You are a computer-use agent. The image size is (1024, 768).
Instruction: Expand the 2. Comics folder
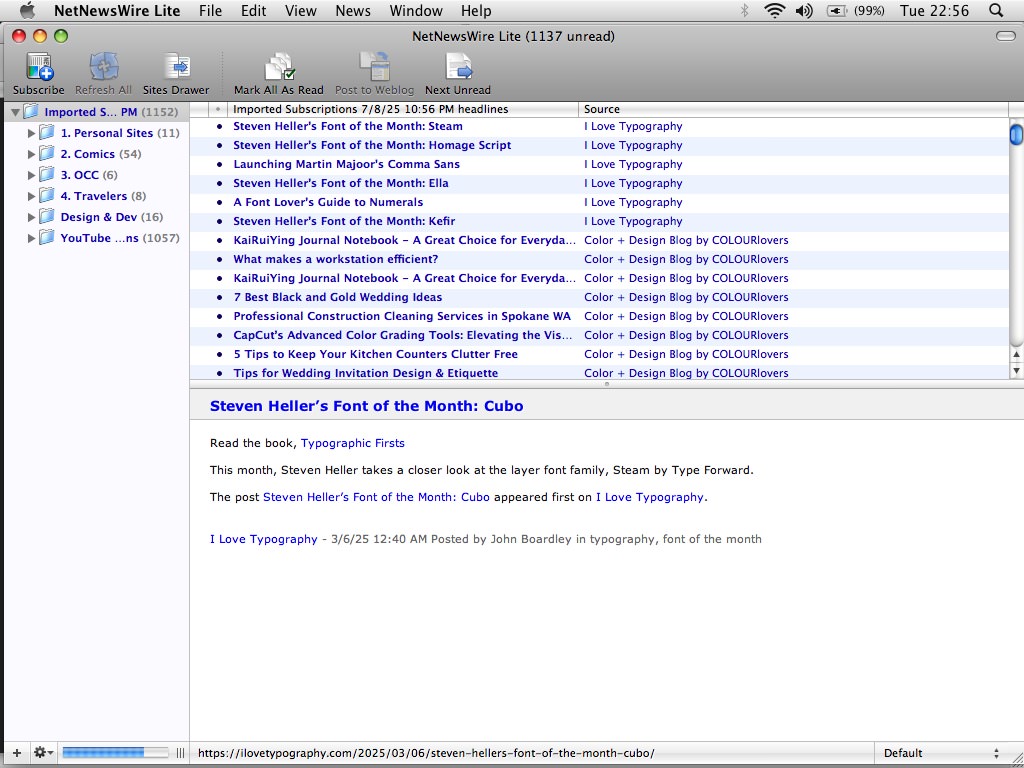click(x=31, y=154)
